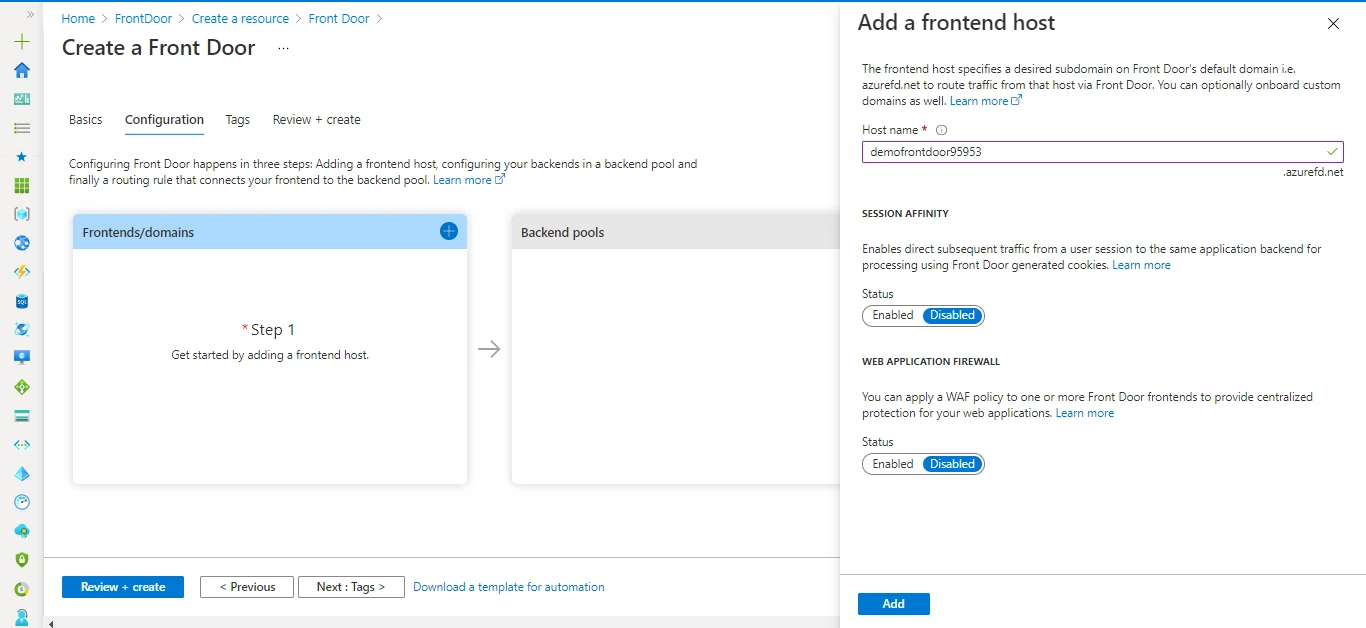Viewport: 1366px width, 628px height.
Task: Open Download a template for automation link
Action: (x=508, y=587)
